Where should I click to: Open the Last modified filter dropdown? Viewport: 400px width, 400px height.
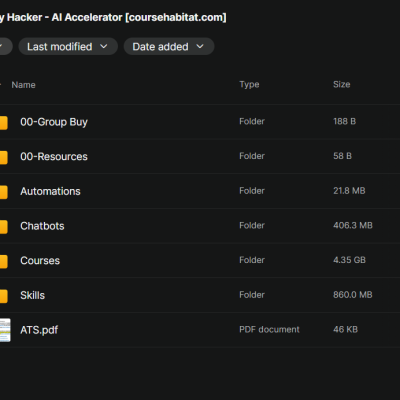[x=68, y=47]
